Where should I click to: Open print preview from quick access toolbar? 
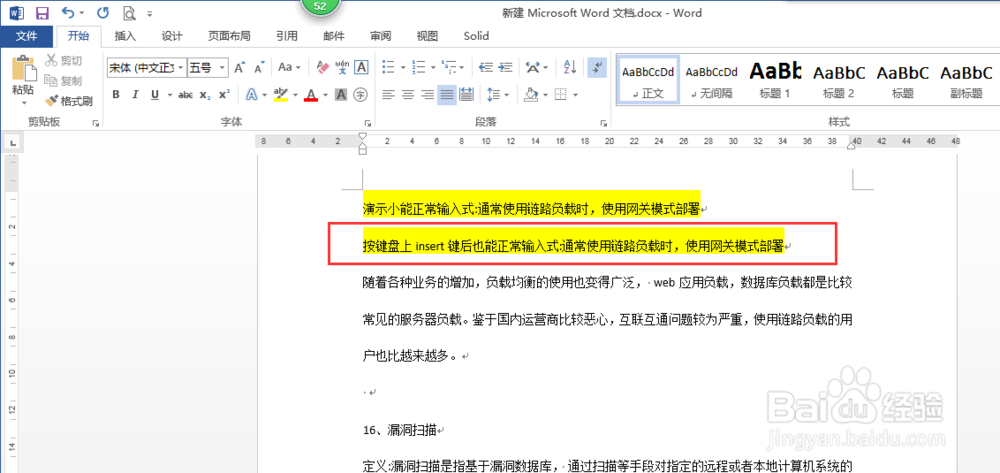point(129,13)
